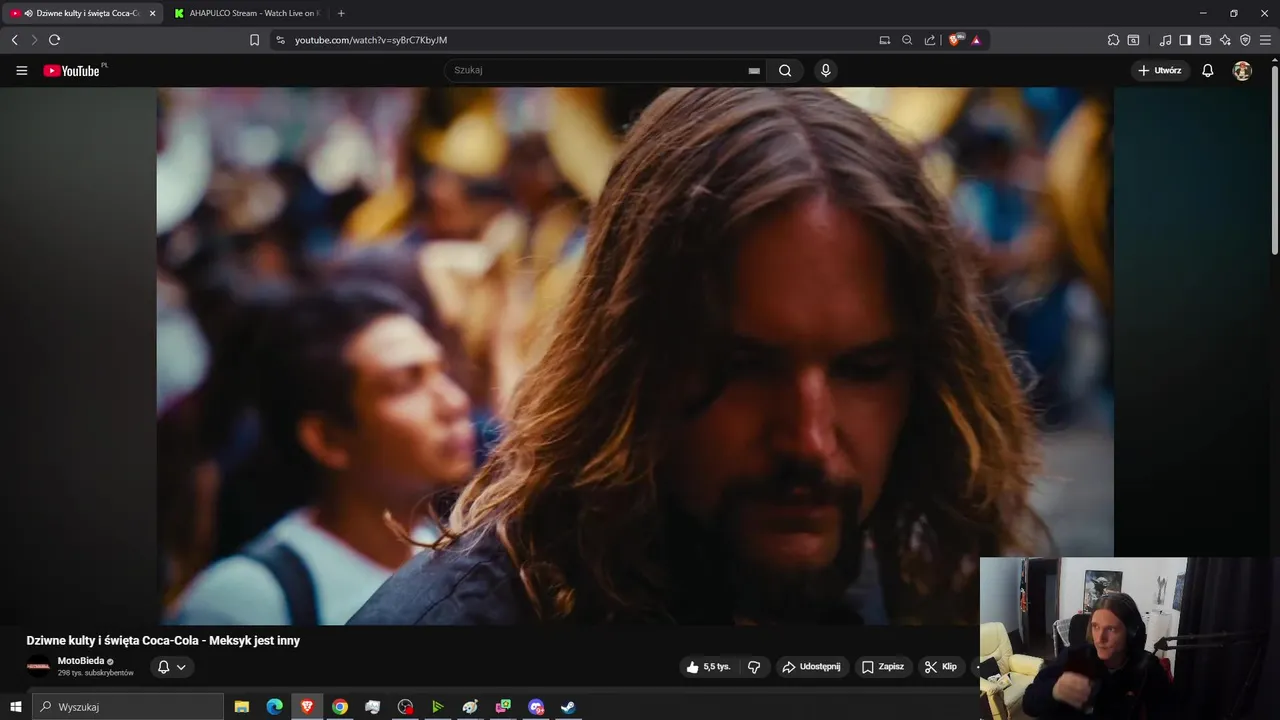The height and width of the screenshot is (720, 1280).
Task: View site information icon beside URL
Action: (280, 40)
